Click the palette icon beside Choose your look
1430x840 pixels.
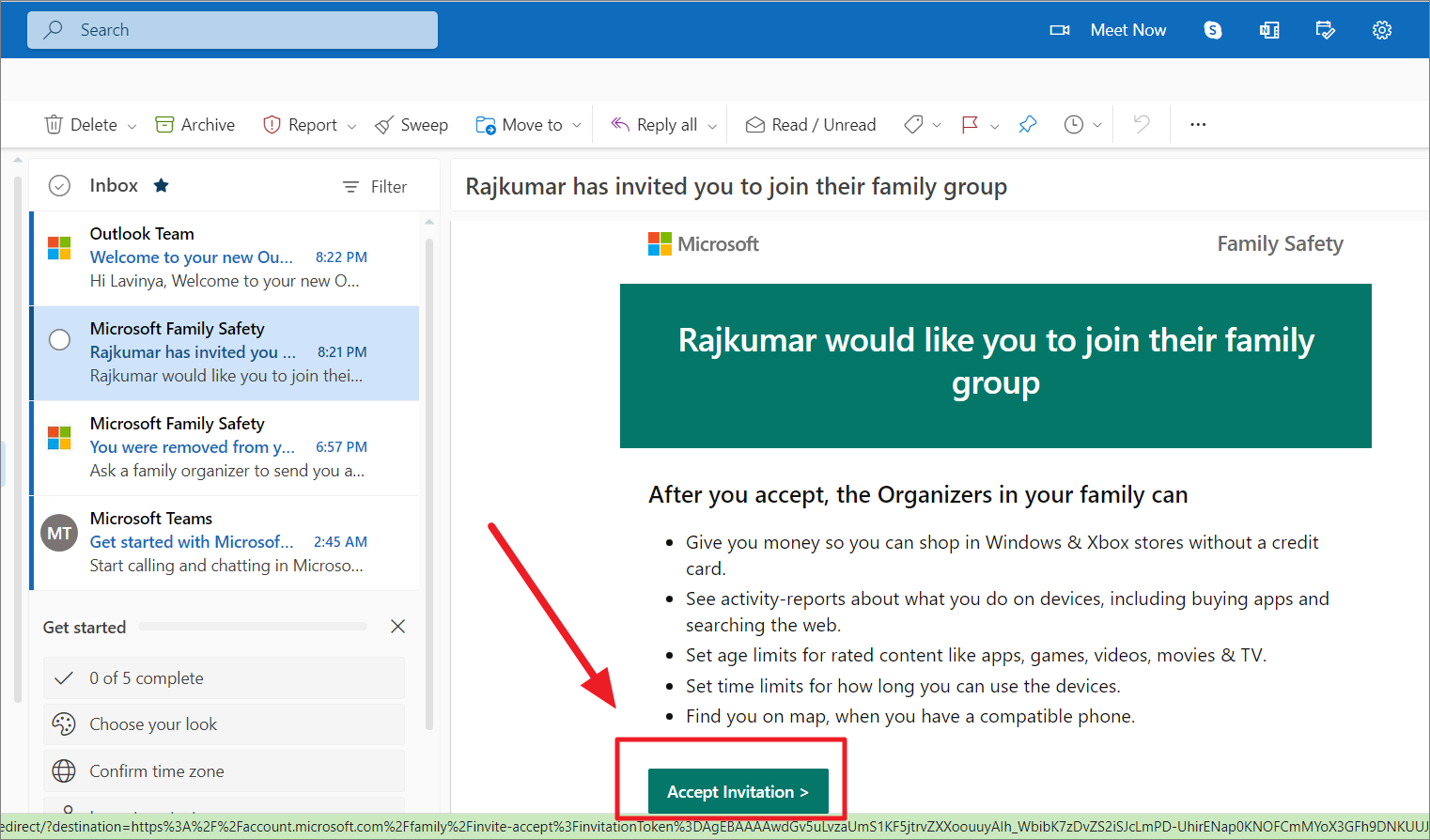coord(64,724)
